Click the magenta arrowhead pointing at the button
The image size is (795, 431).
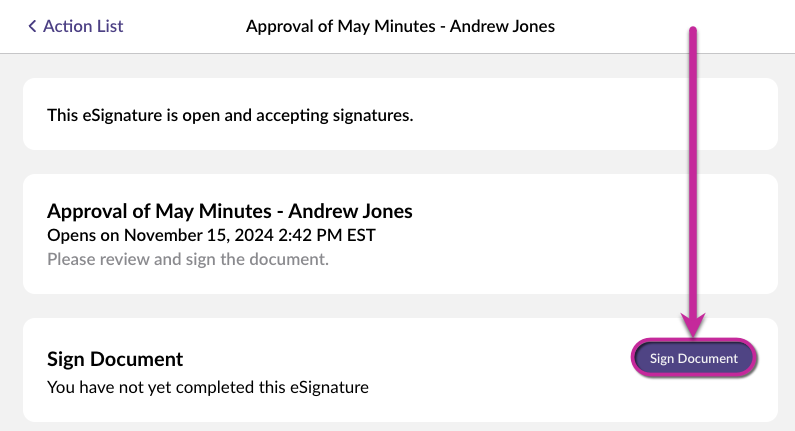(693, 325)
